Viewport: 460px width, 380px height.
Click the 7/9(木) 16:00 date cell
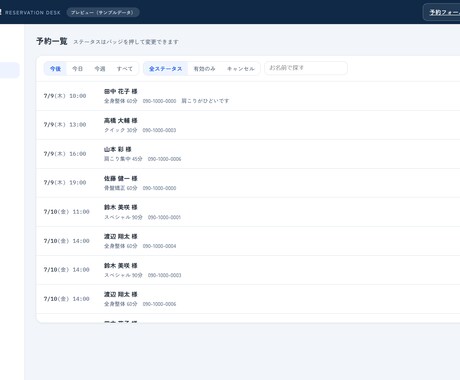(x=65, y=154)
